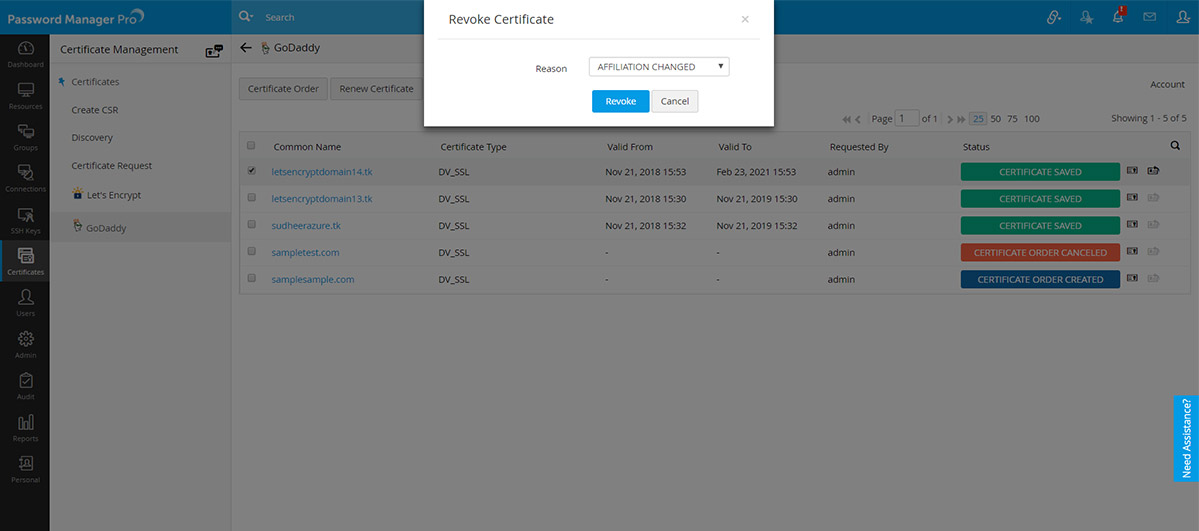The height and width of the screenshot is (531, 1199).
Task: Expand the top search bar filter dropdown
Action: 246,17
